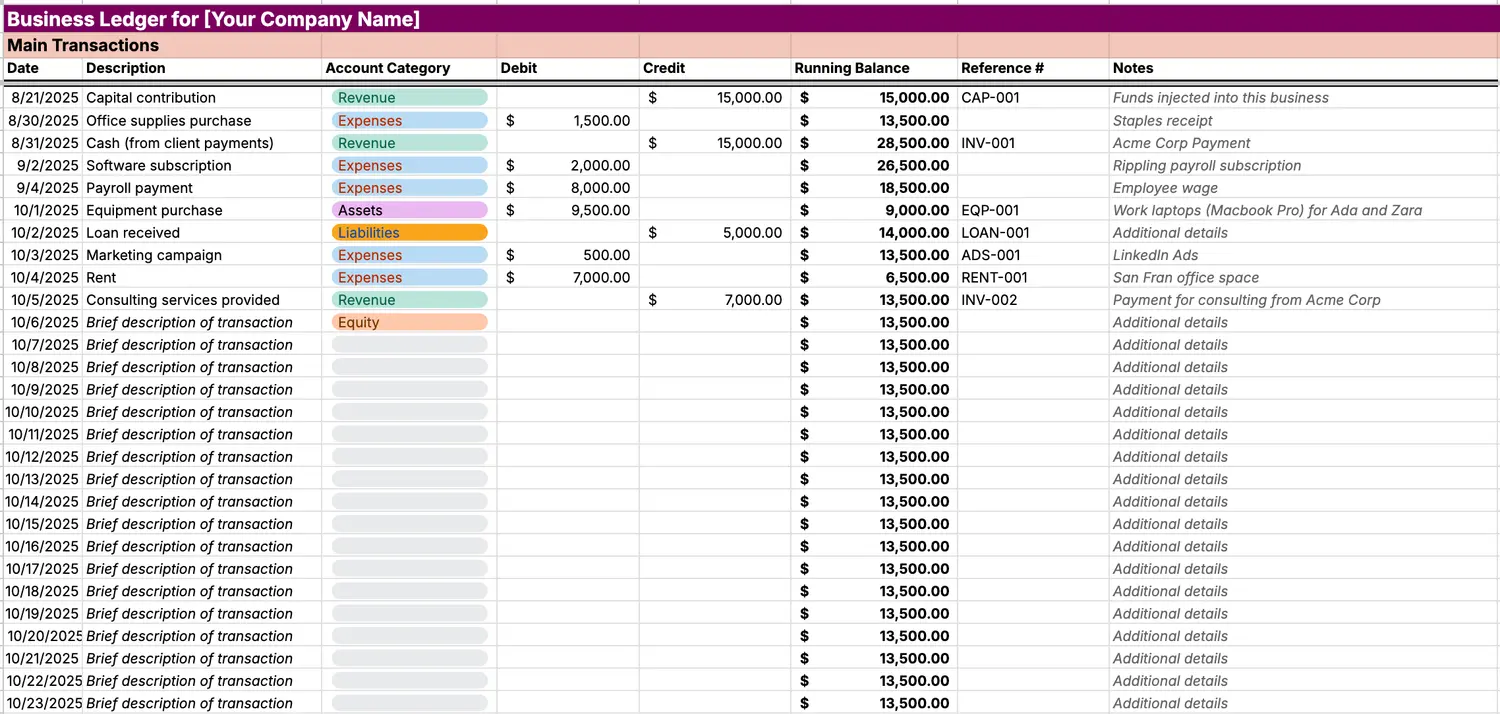This screenshot has width=1500, height=714.
Task: Select the 15,000.00 credit for Cash from client payments
Action: click(x=715, y=143)
